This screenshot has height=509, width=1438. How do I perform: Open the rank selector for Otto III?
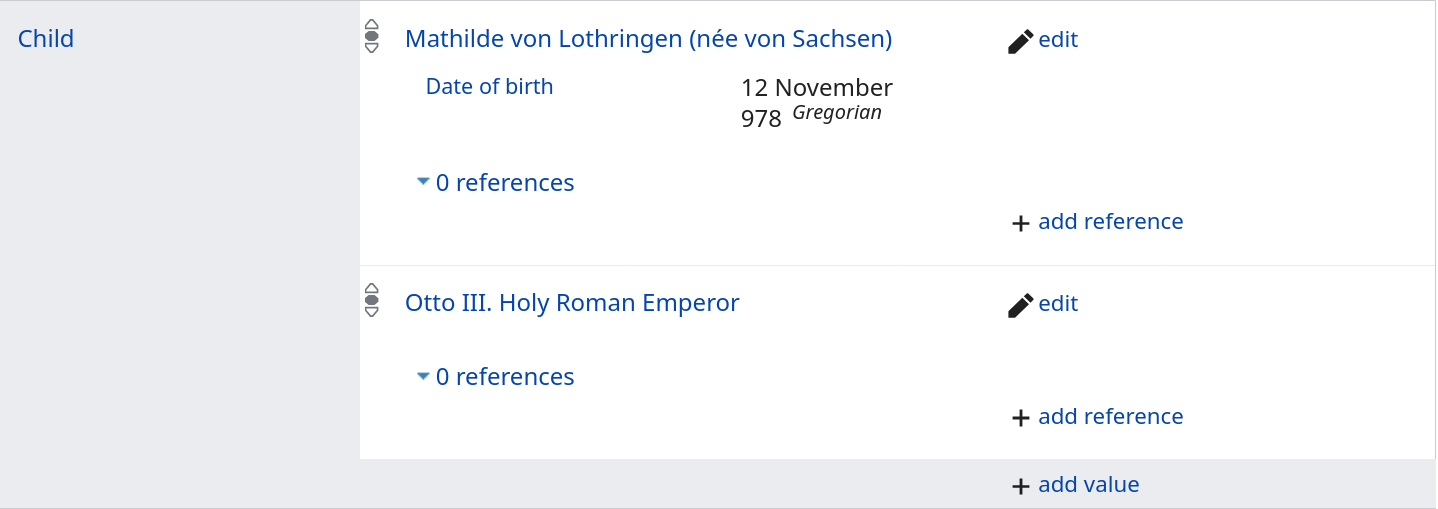pyautogui.click(x=372, y=300)
